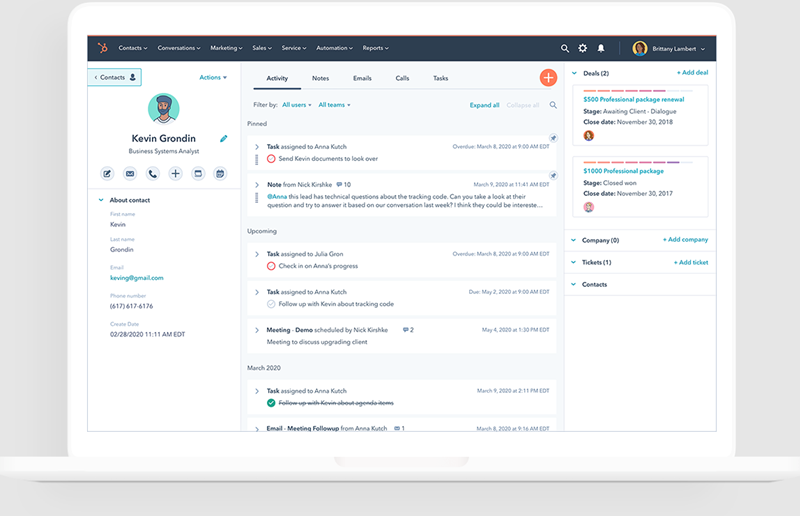The width and height of the screenshot is (800, 516).
Task: Click the schedule meeting calendar icon
Action: point(220,174)
